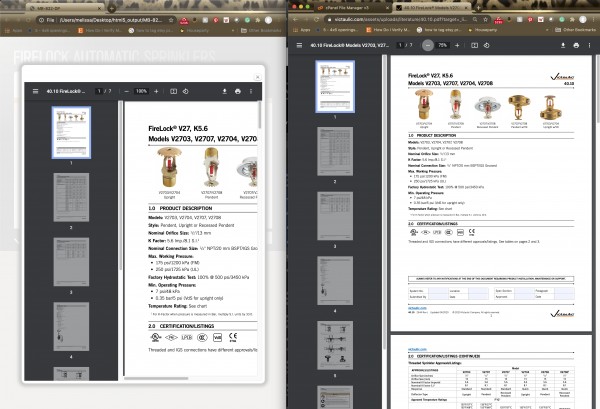
Task: Open profile avatar in right browser
Action: 583,19
